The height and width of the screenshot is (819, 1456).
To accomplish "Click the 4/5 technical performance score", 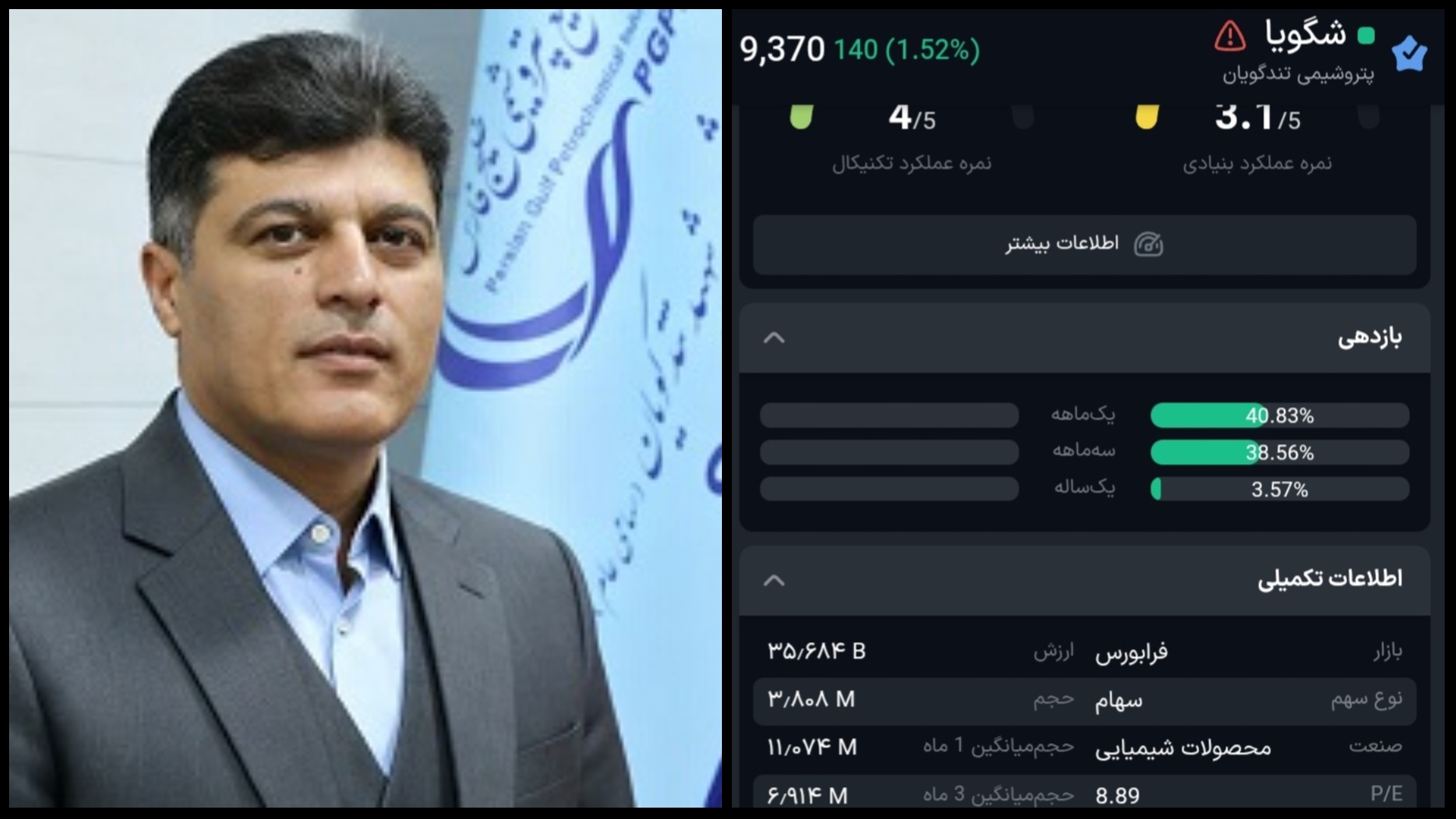I will [912, 118].
